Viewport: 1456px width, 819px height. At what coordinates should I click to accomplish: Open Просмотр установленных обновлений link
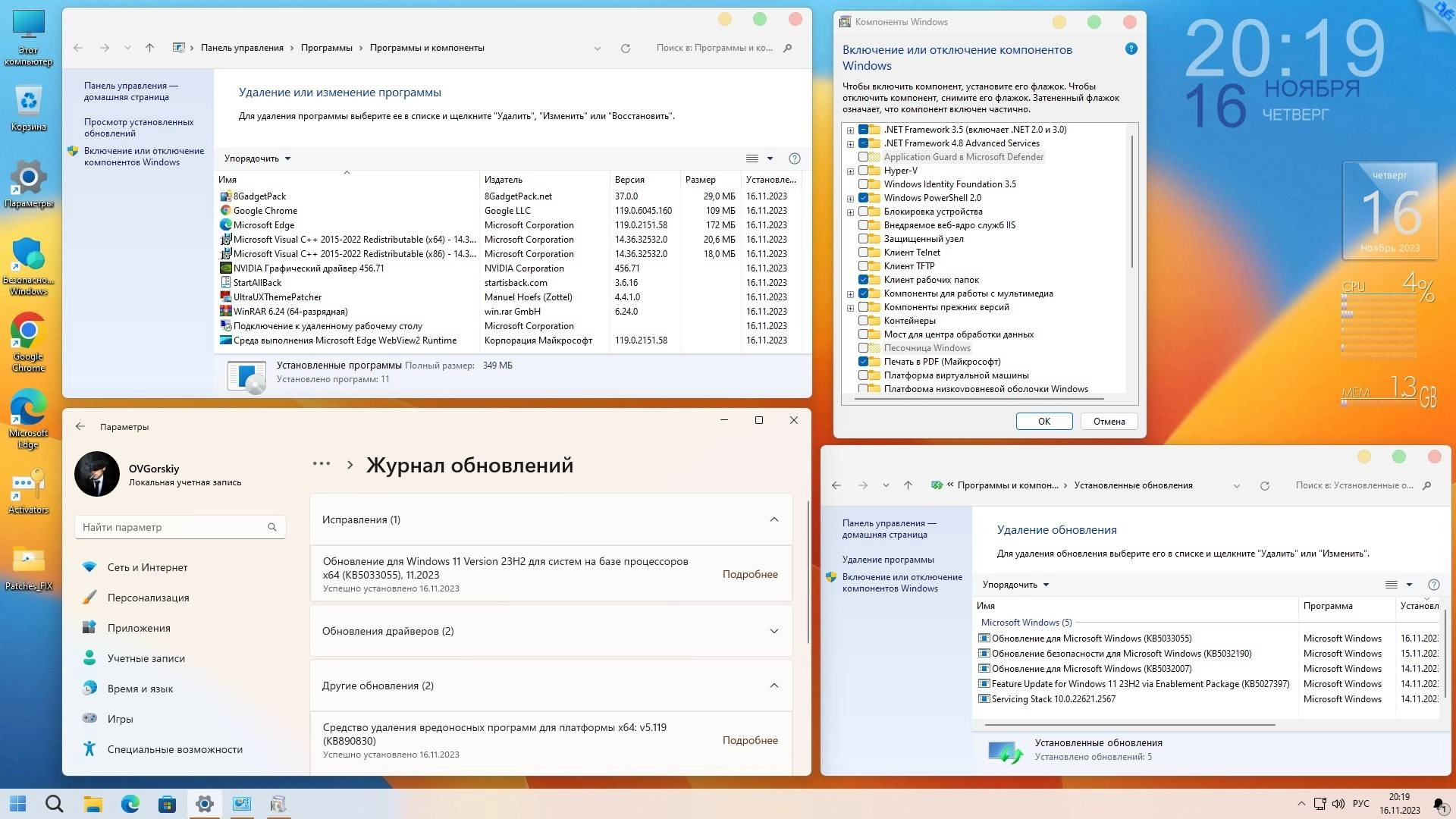click(x=139, y=127)
